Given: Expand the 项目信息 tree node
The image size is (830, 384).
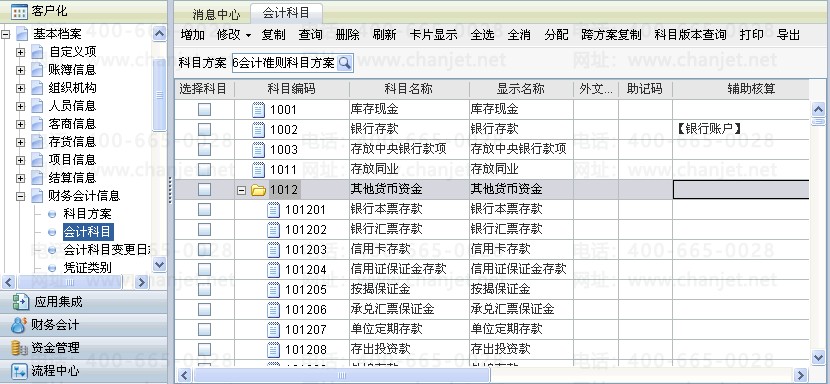Looking at the screenshot, I should pos(20,160).
